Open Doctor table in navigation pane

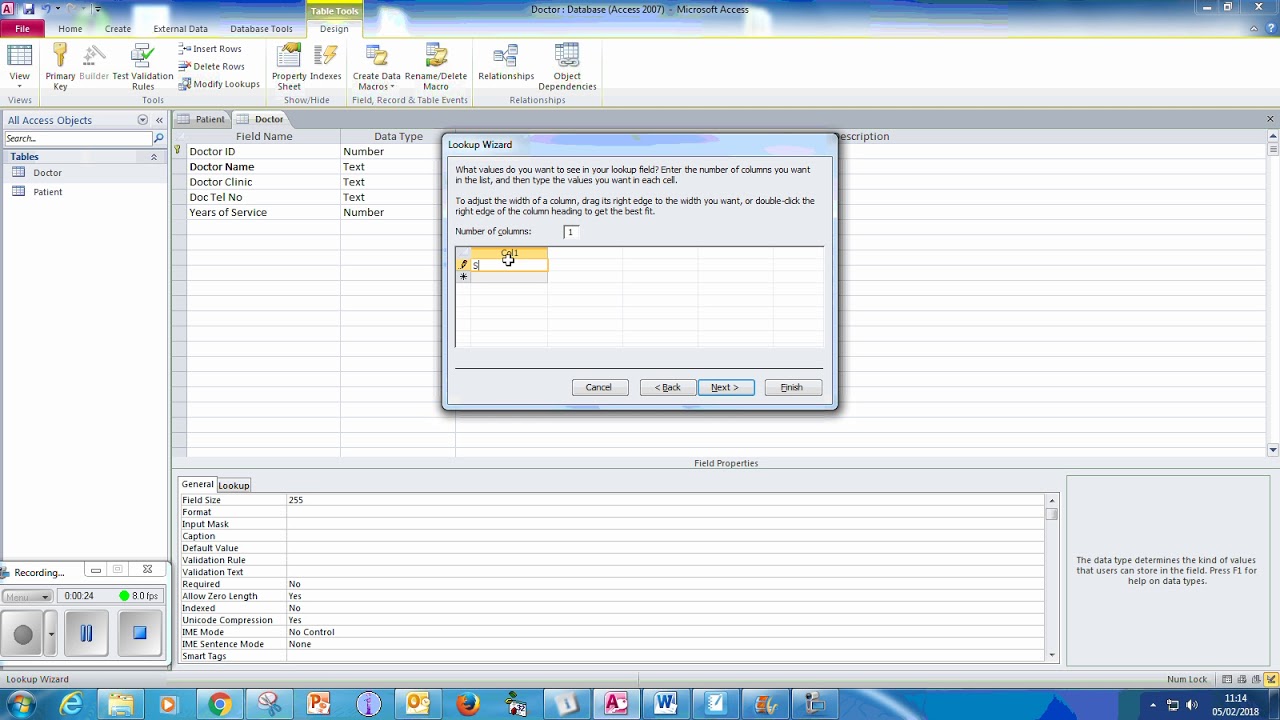tap(47, 173)
